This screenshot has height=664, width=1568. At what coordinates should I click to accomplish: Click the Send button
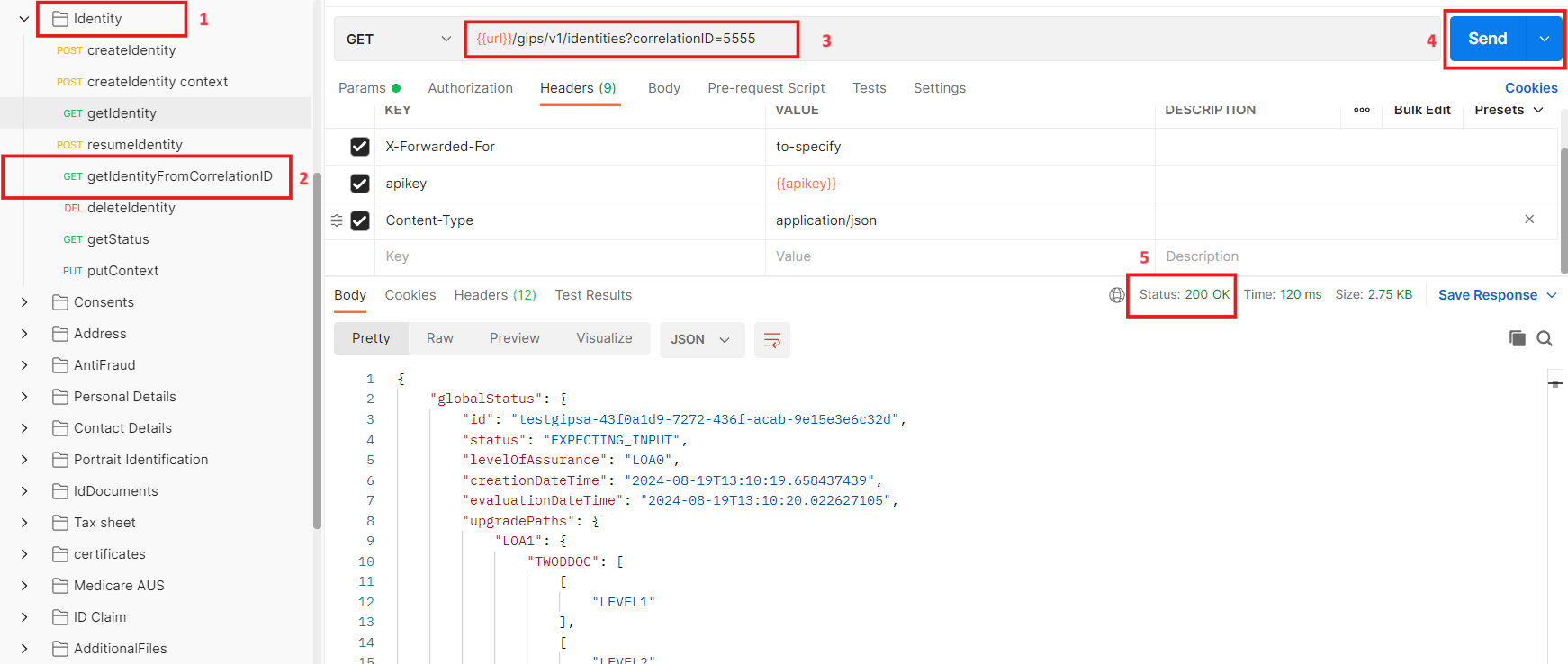[1488, 39]
